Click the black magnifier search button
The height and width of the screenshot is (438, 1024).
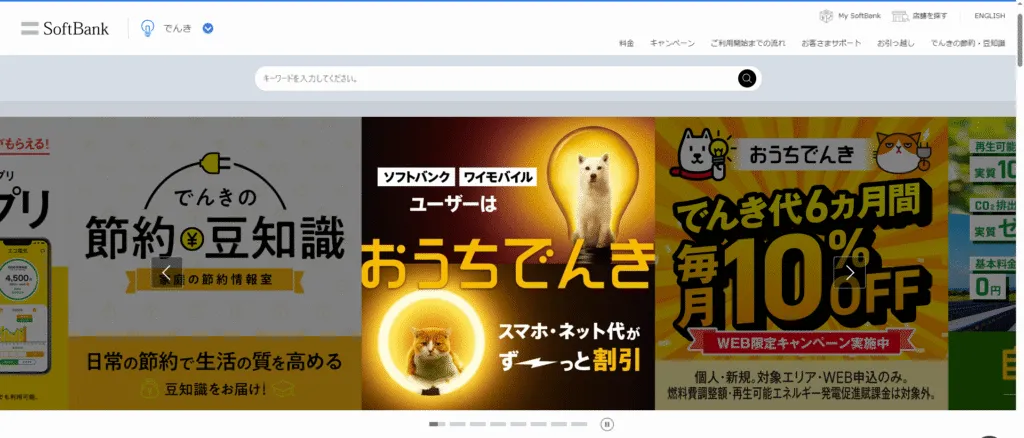[747, 78]
